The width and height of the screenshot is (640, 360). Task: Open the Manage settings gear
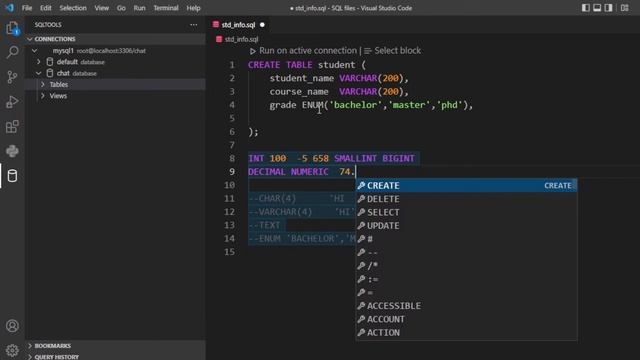(x=12, y=350)
